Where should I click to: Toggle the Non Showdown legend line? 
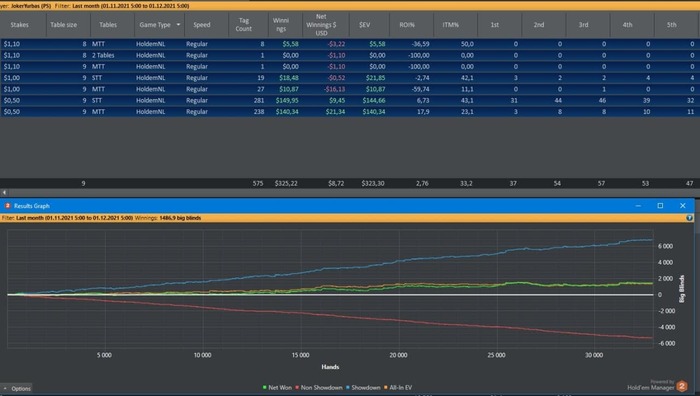[318, 388]
